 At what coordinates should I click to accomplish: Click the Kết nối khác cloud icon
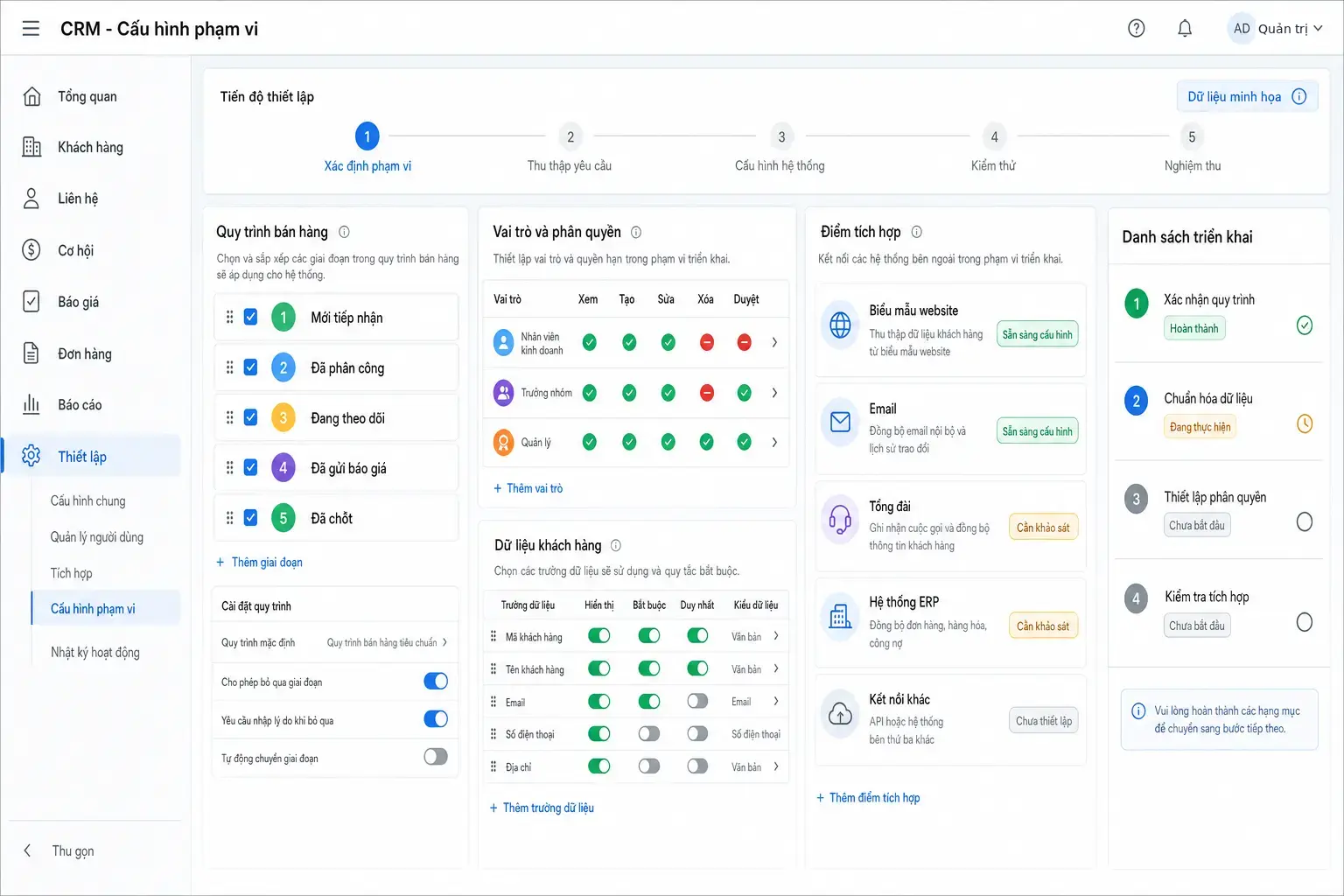click(840, 714)
